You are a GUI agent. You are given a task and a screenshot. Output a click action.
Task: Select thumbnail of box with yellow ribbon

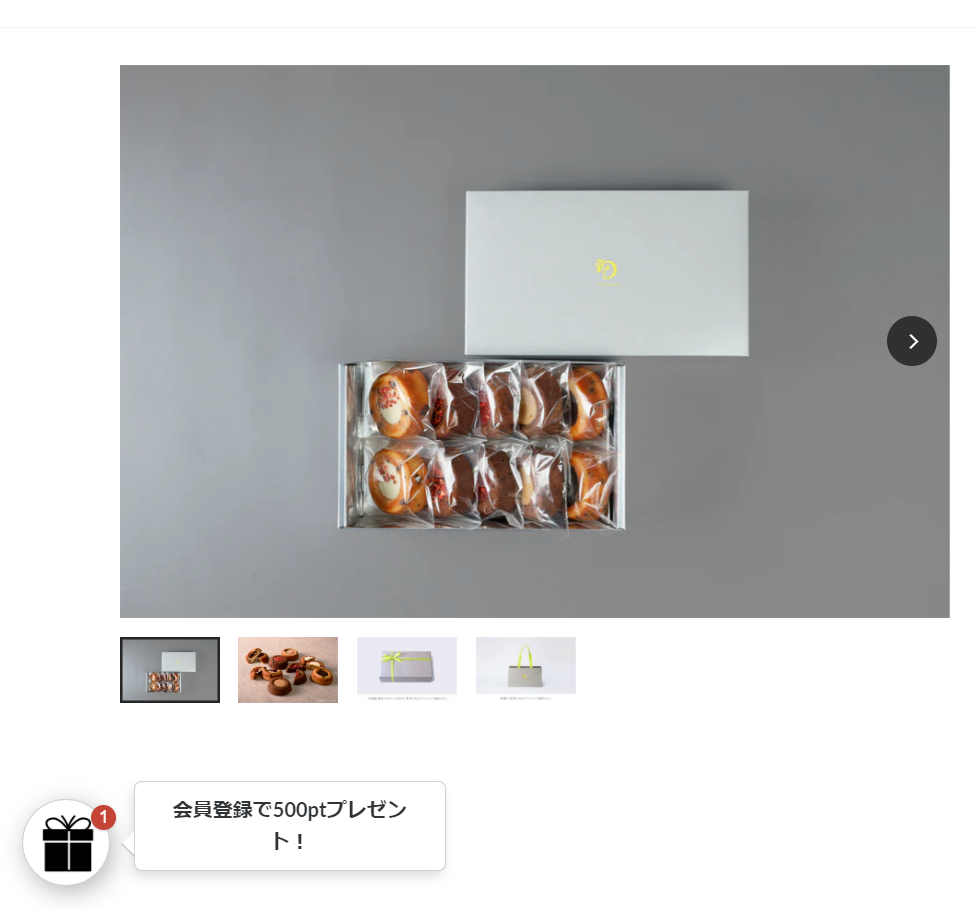coord(407,666)
